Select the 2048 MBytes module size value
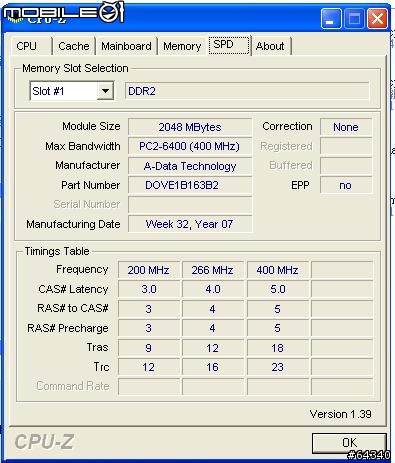The image size is (395, 463). [190, 127]
